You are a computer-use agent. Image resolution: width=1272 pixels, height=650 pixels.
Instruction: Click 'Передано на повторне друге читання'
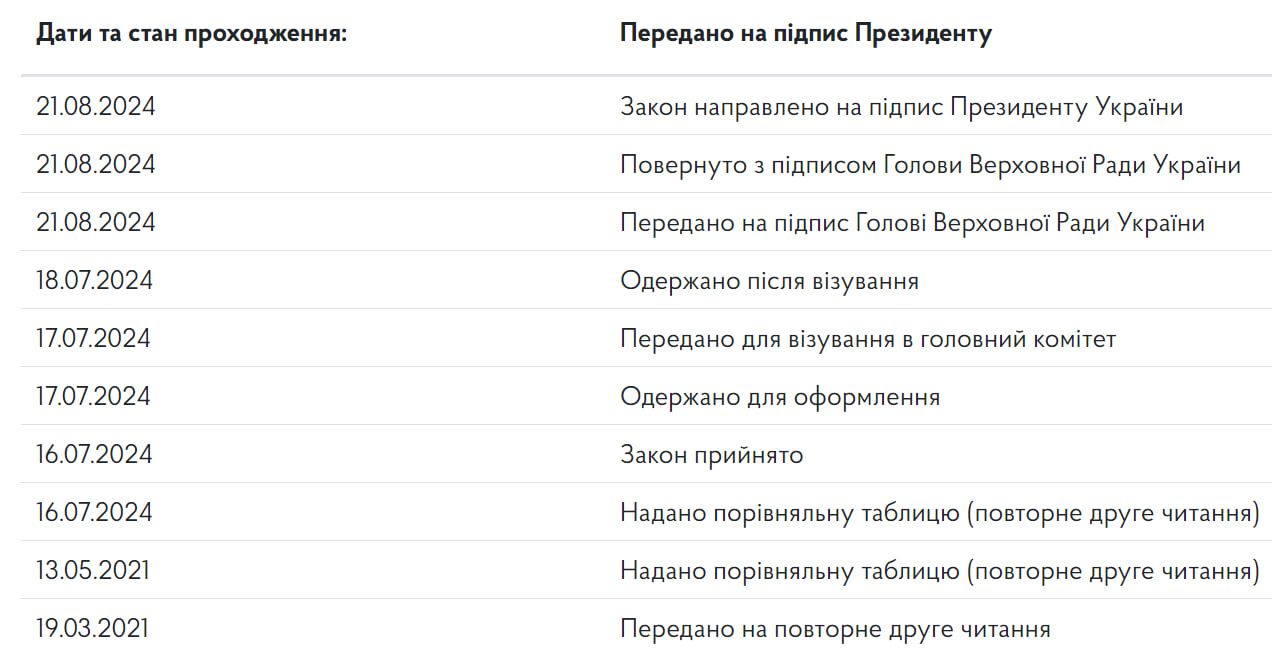835,628
